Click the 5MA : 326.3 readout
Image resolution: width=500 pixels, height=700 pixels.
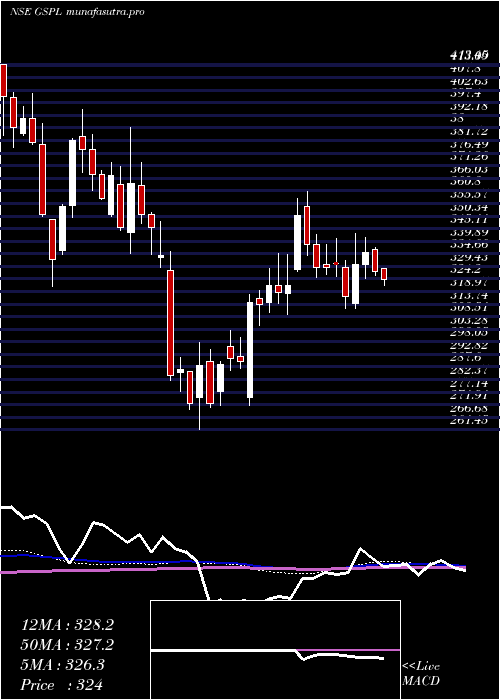coord(62,665)
